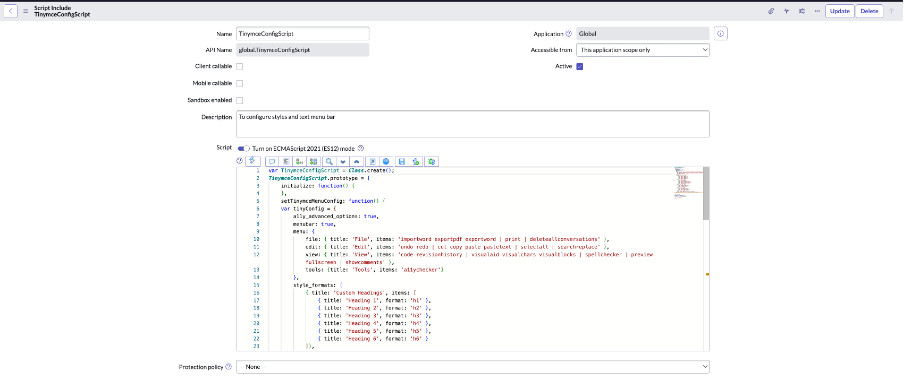
Task: Open editor help blue circle icon
Action: pyautogui.click(x=386, y=161)
